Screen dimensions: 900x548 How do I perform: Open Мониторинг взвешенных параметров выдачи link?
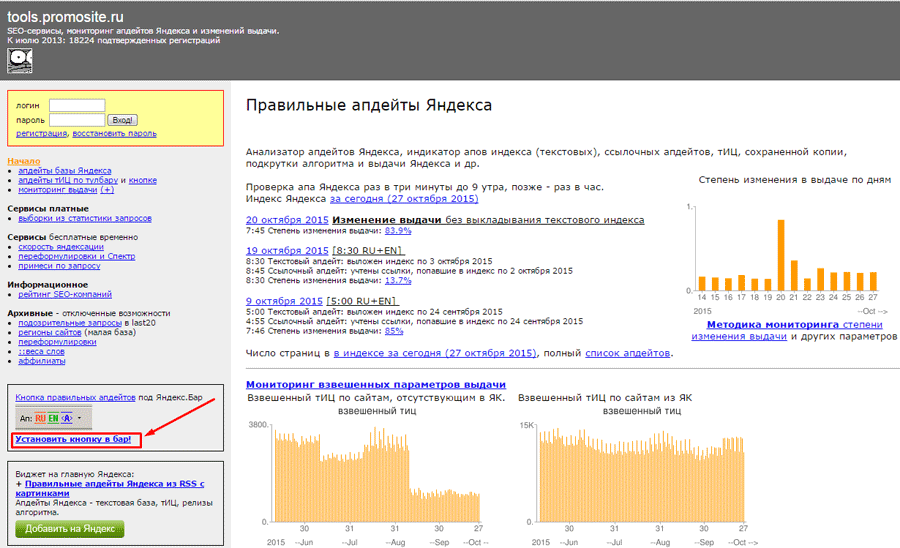click(x=376, y=384)
